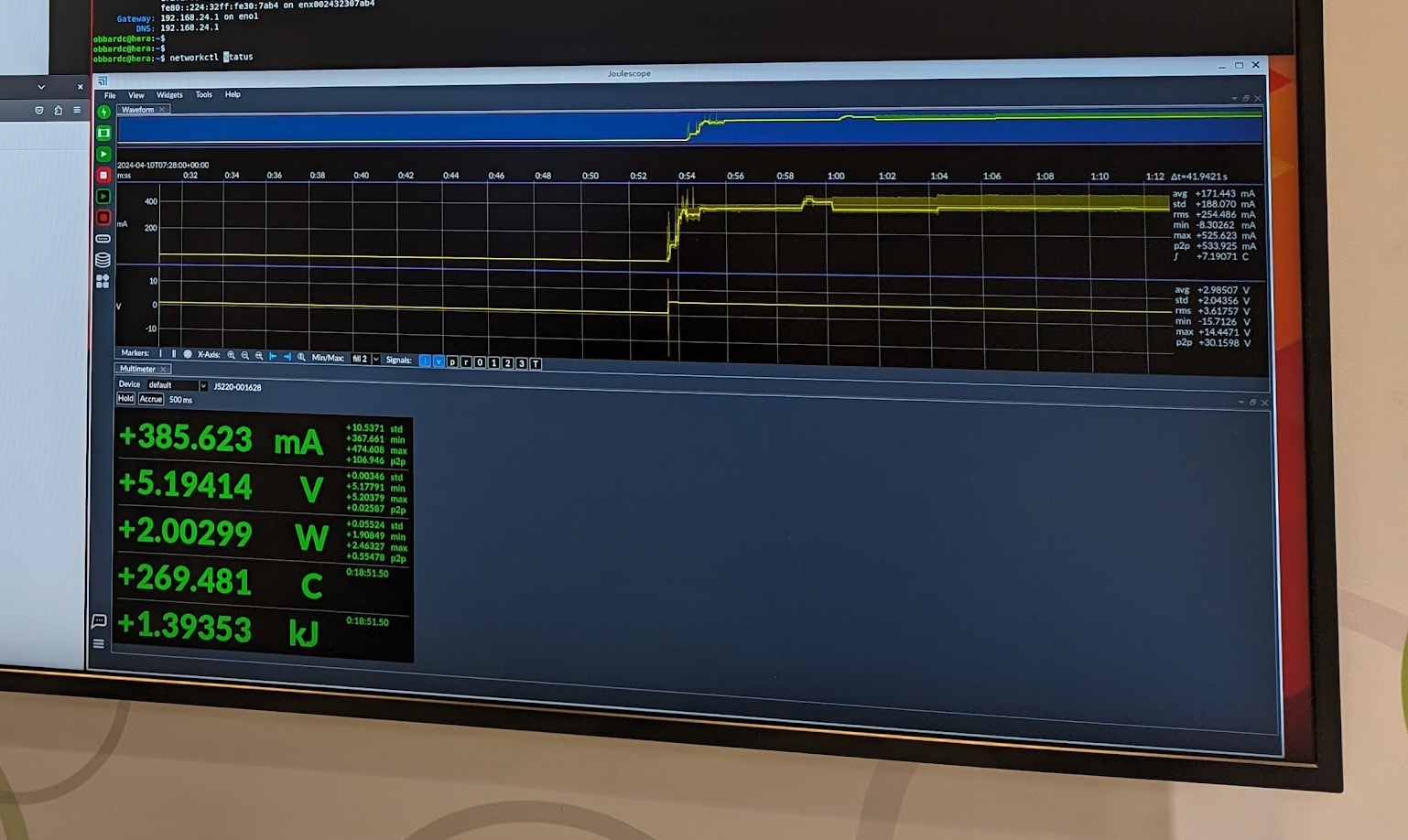Viewport: 1408px width, 840px height.
Task: Open the hamburger menu in the left browser window
Action: (77, 110)
